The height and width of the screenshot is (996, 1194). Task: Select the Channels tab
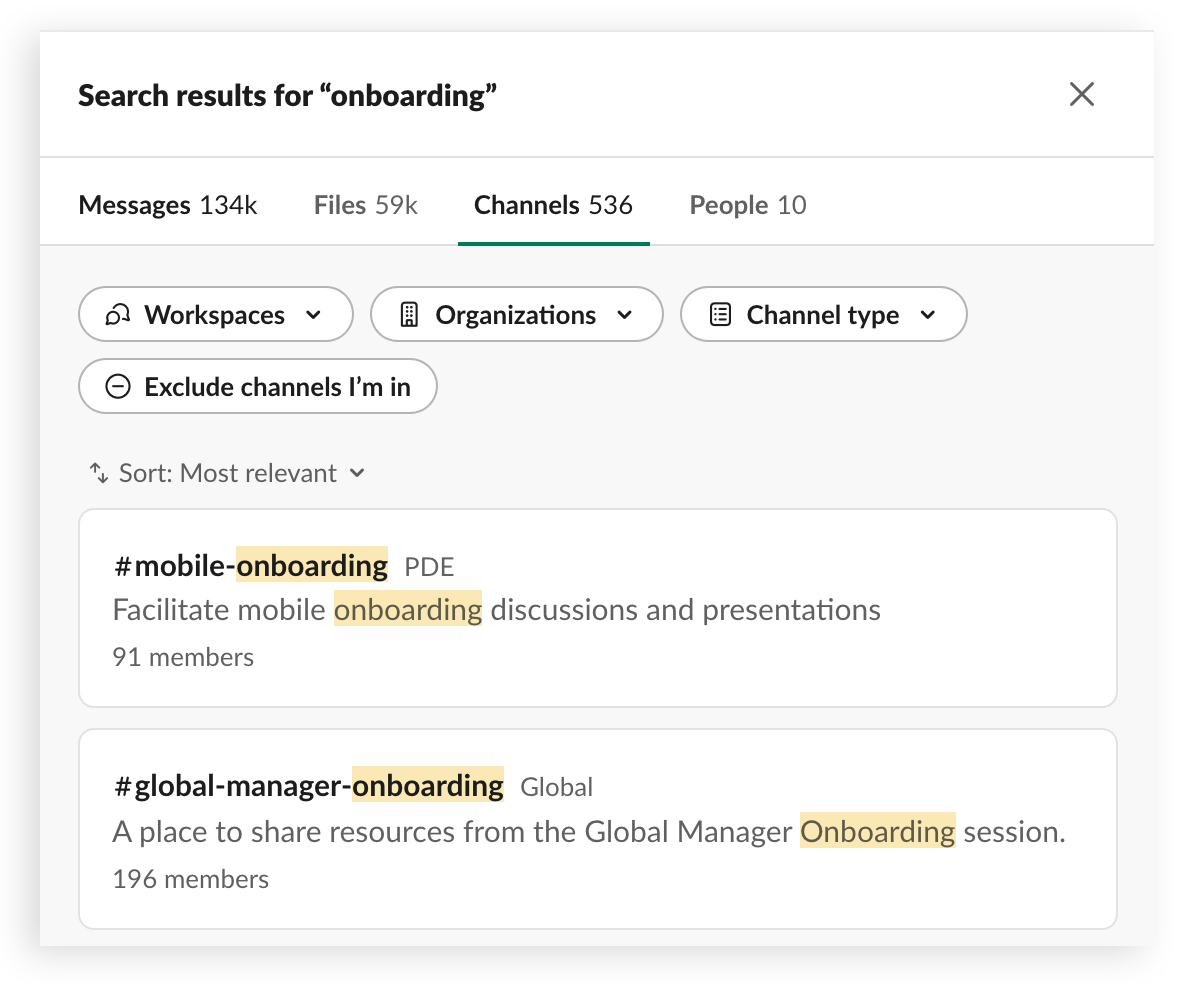click(553, 205)
